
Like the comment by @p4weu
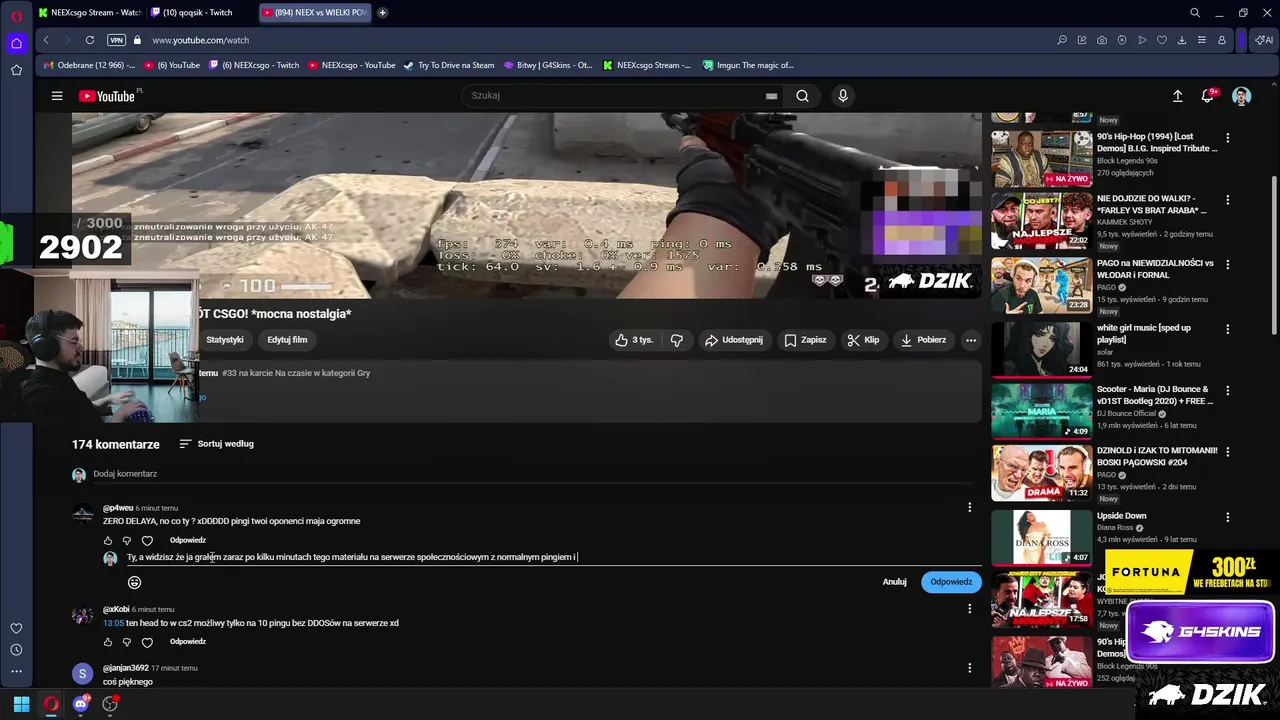coord(108,541)
